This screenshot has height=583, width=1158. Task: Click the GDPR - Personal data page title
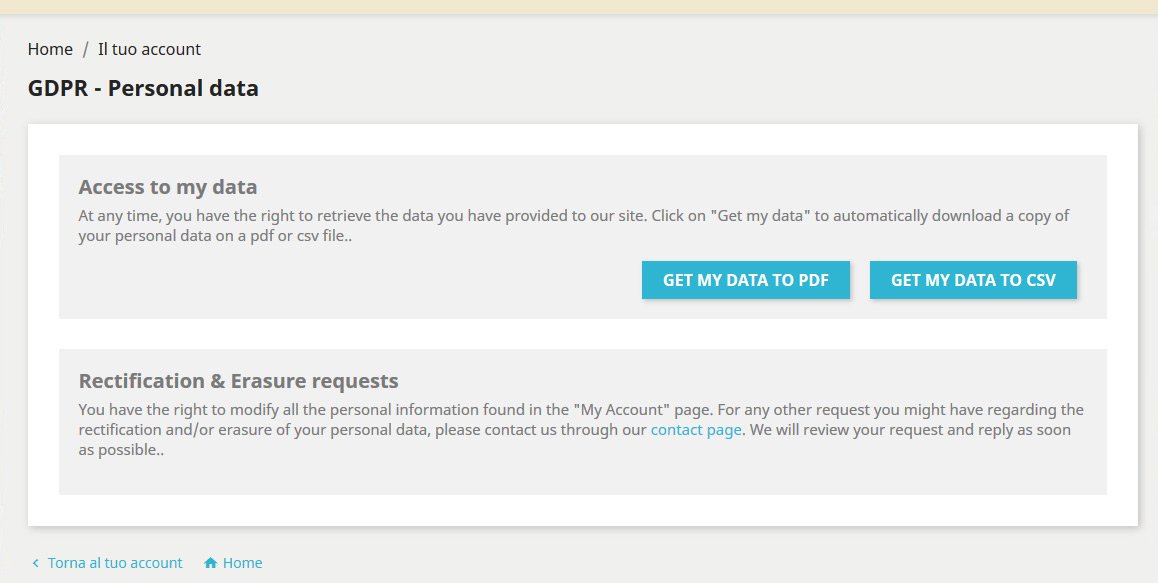tap(143, 88)
